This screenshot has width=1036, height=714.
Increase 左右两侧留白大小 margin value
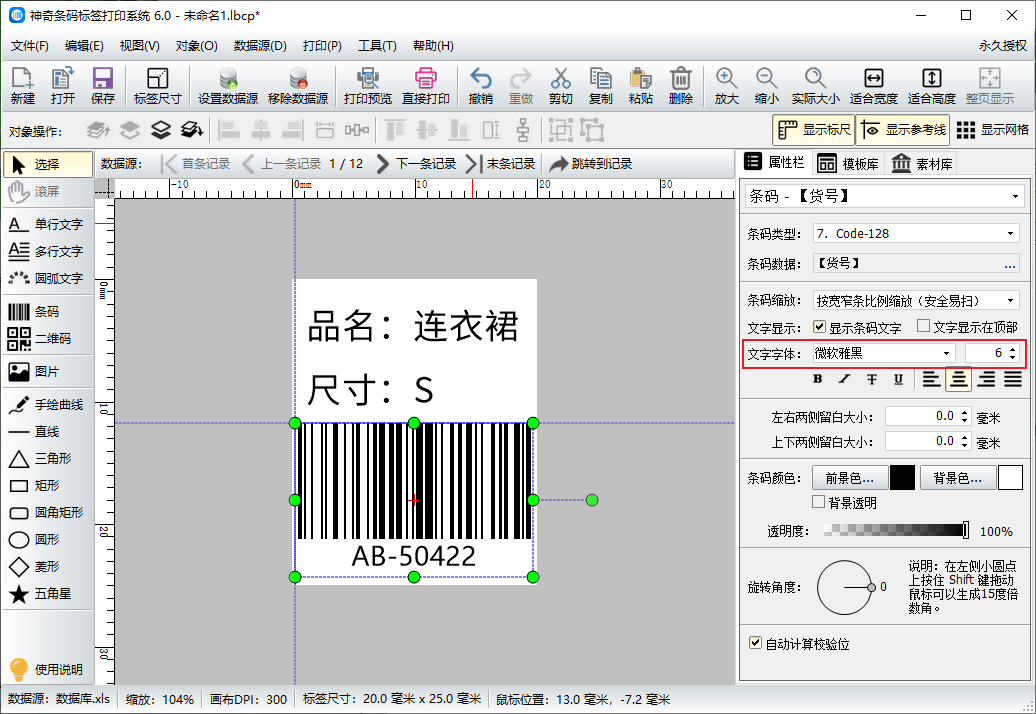point(965,413)
